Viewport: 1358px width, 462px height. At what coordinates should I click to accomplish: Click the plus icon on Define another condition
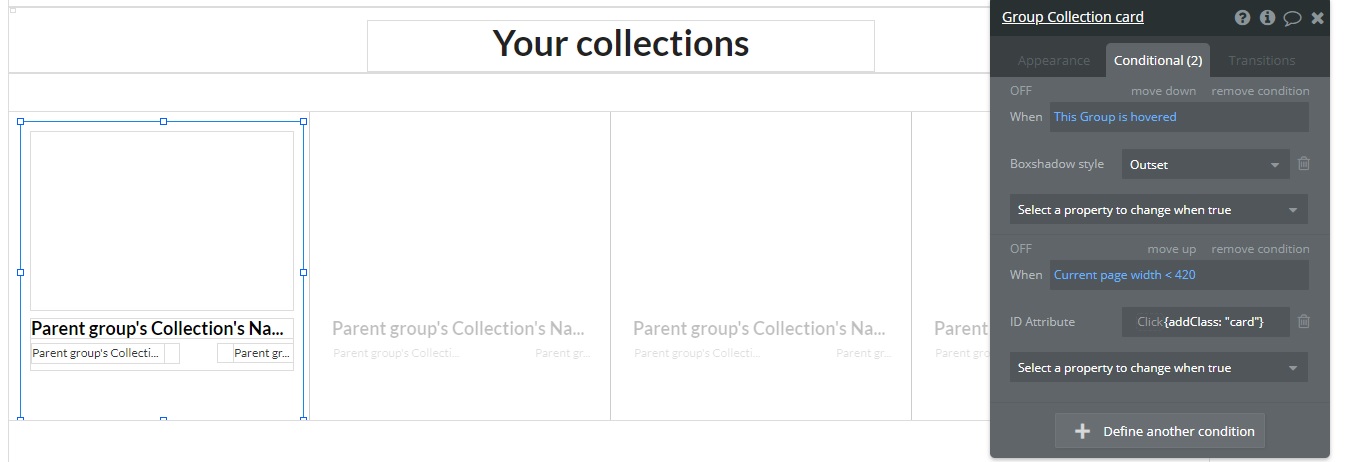(x=1082, y=431)
